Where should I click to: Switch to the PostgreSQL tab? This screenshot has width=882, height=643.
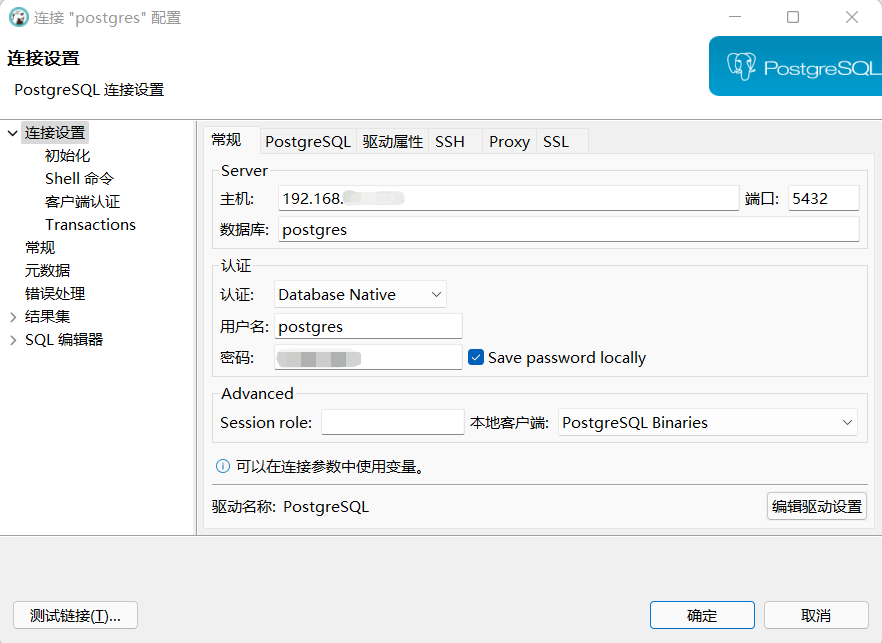pyautogui.click(x=307, y=141)
